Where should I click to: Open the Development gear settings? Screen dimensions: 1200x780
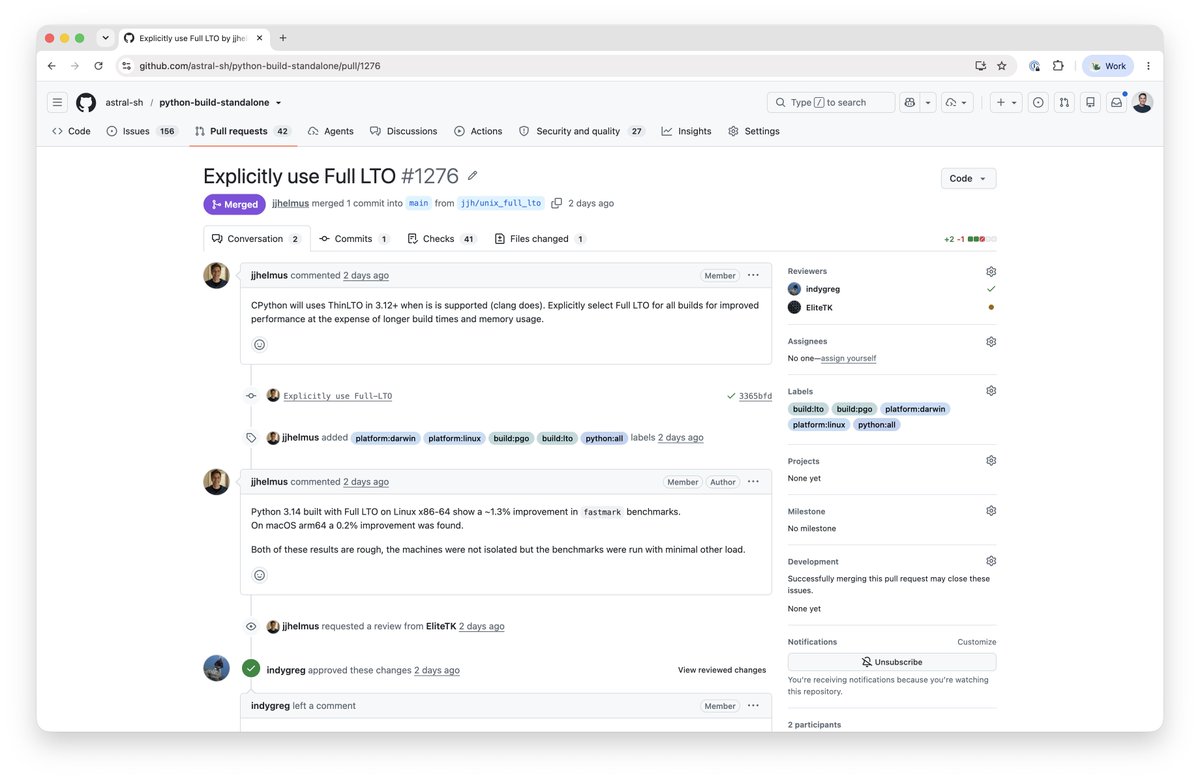991,561
